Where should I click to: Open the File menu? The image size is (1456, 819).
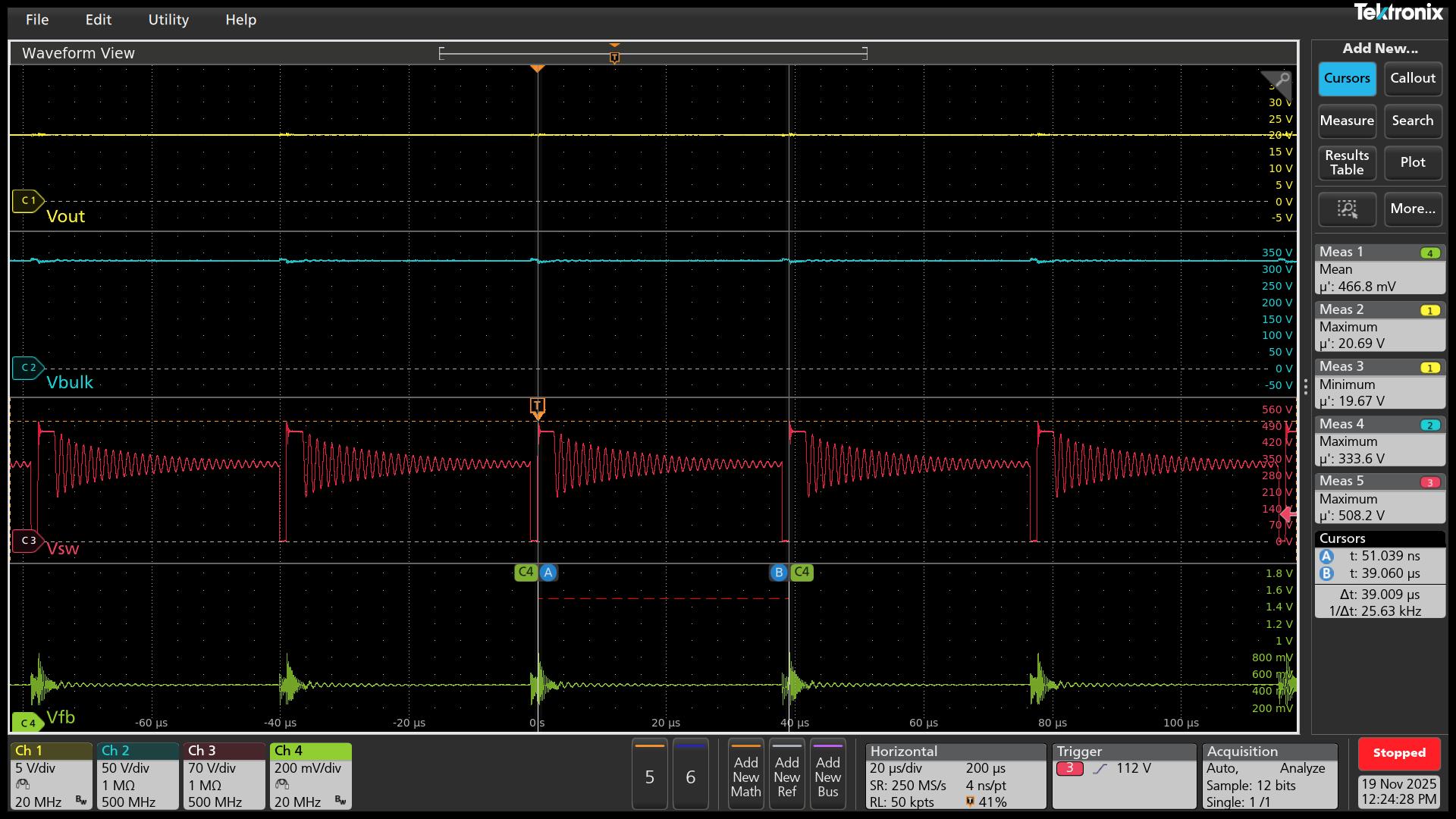(x=36, y=20)
